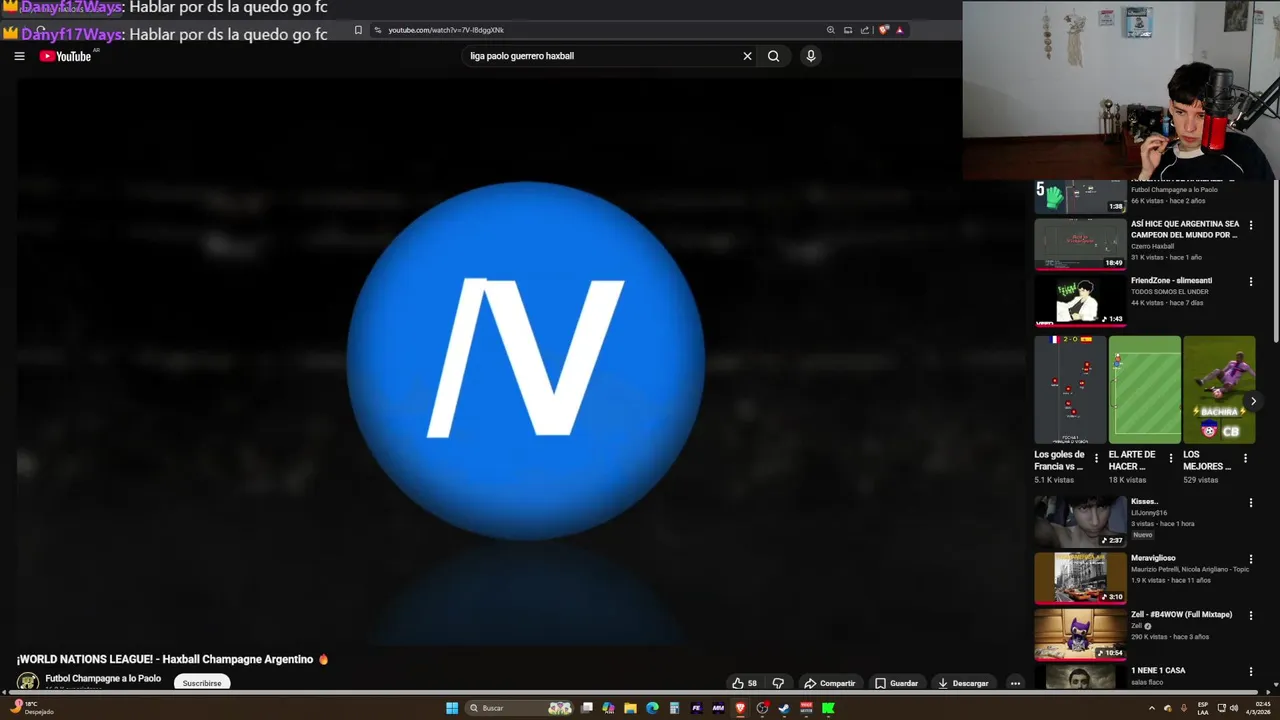
Task: Open Brave Shields lion icon
Action: point(884,30)
